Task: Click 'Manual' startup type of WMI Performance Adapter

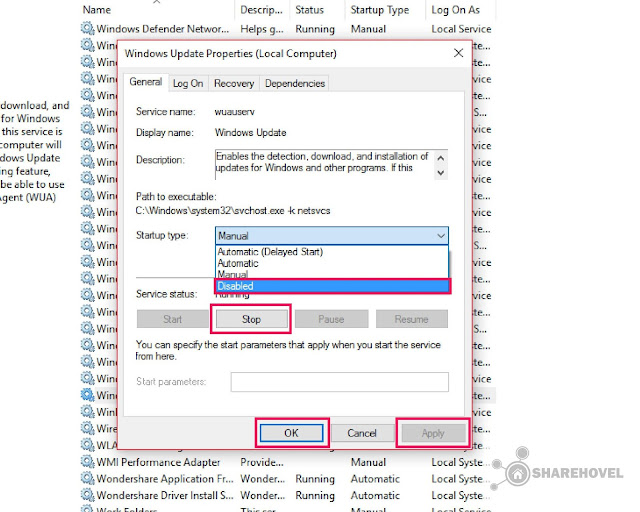Action: click(x=368, y=462)
